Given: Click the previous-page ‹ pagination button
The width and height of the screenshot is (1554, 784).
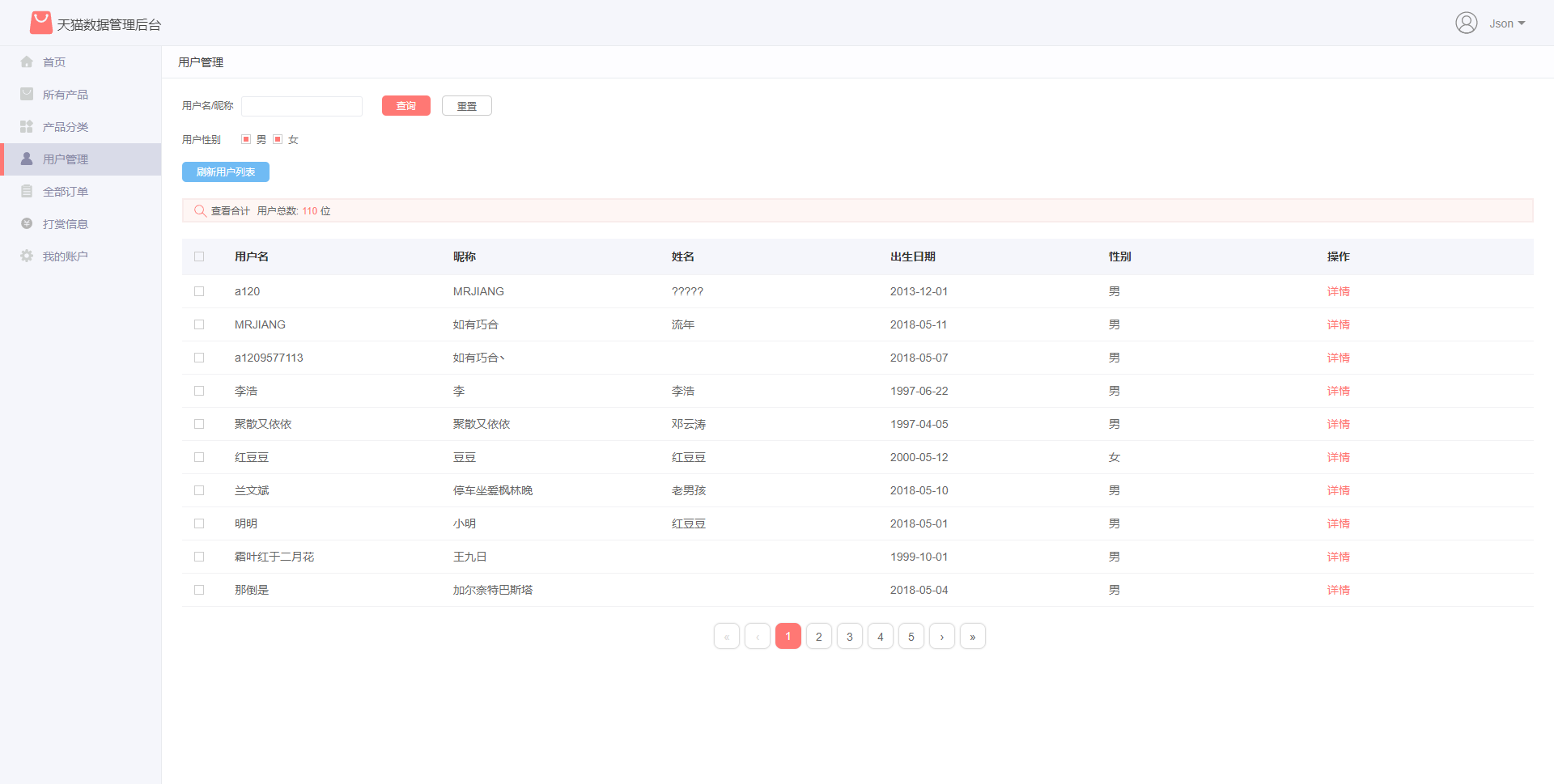Looking at the screenshot, I should 758,636.
